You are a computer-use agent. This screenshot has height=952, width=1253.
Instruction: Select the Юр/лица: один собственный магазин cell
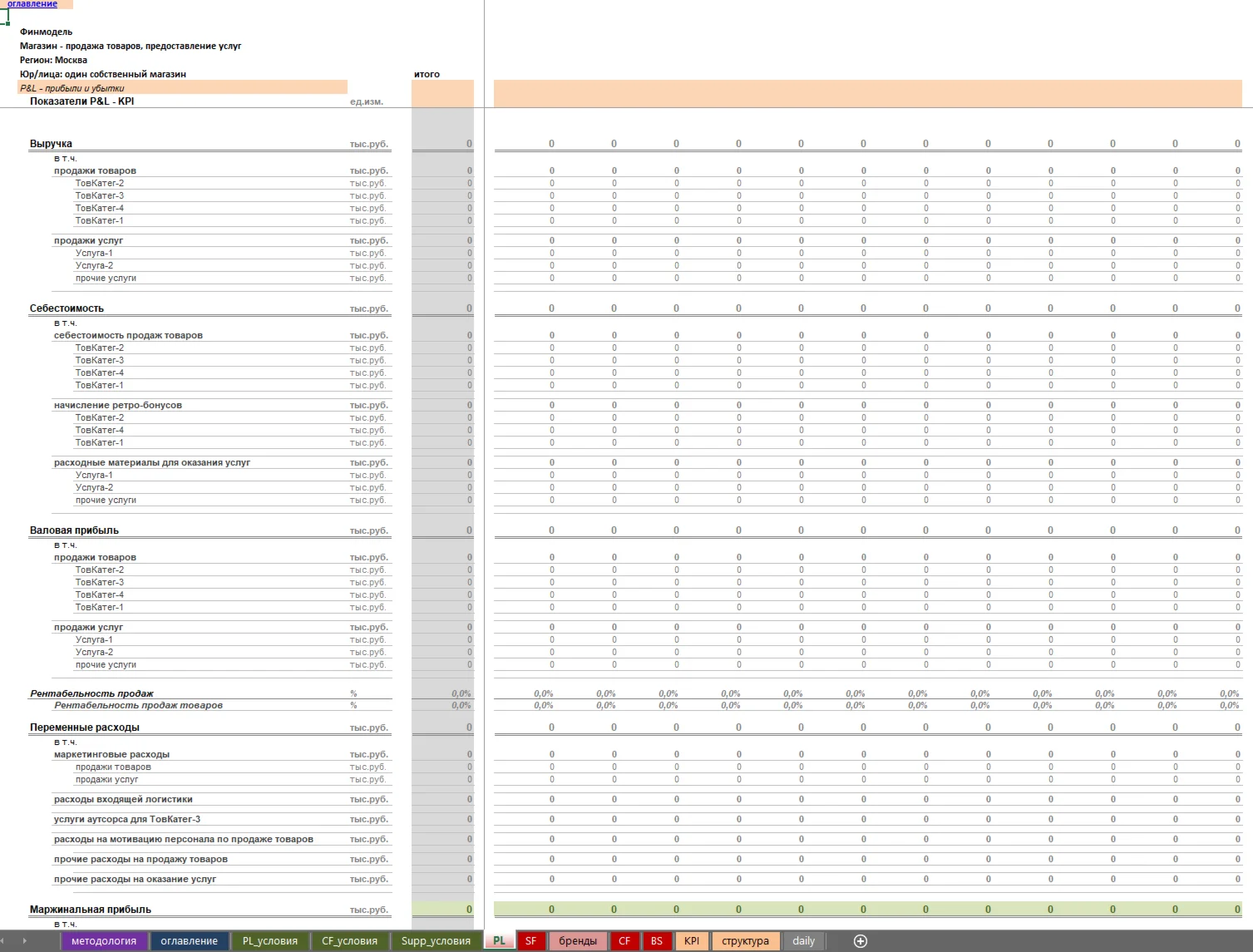[103, 74]
